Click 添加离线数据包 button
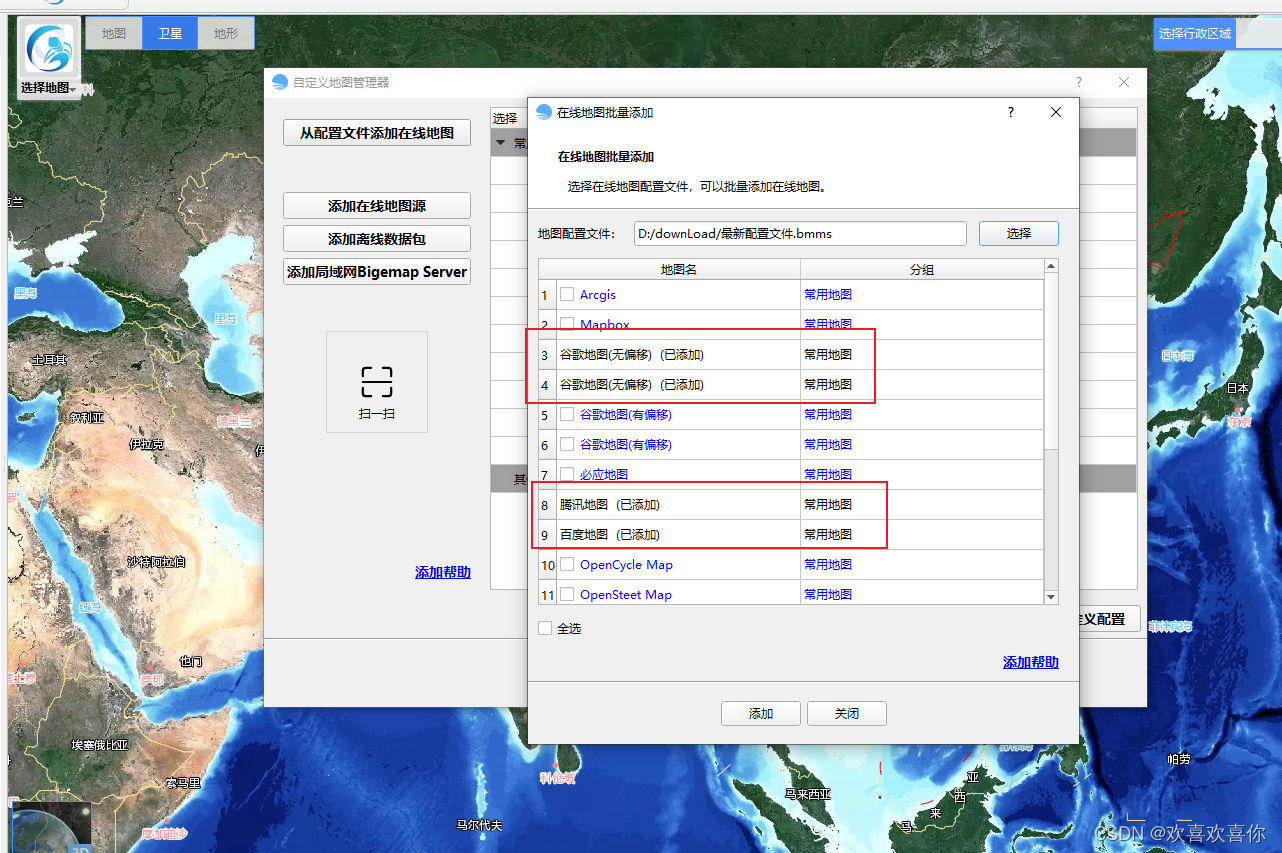Image resolution: width=1282 pixels, height=853 pixels. click(377, 239)
